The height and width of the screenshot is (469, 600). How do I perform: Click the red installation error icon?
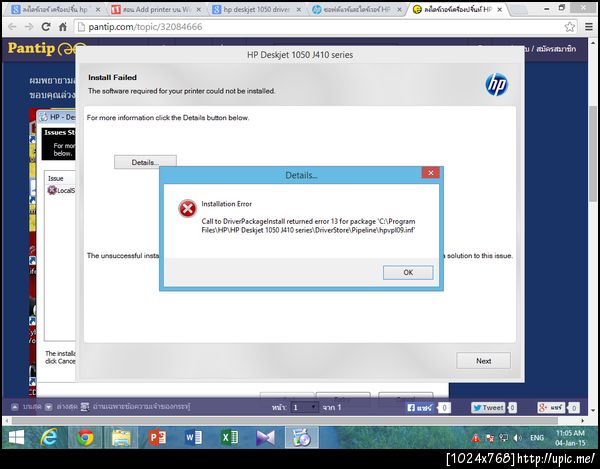(x=188, y=208)
